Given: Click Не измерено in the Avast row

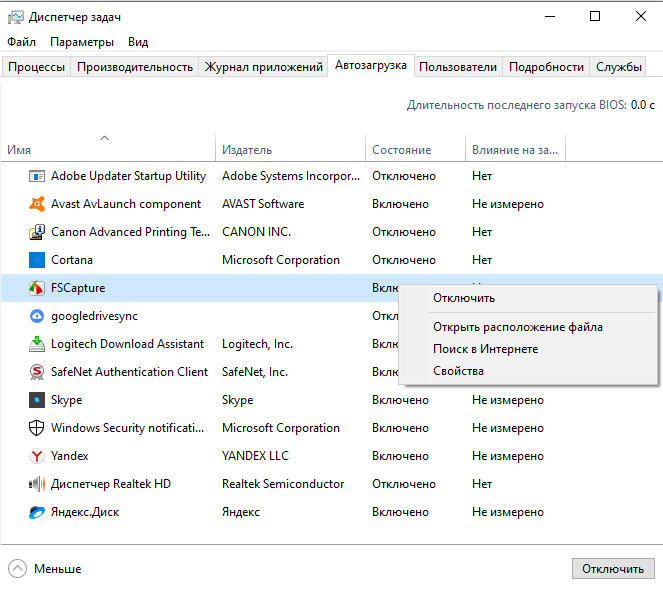Looking at the screenshot, I should [508, 204].
